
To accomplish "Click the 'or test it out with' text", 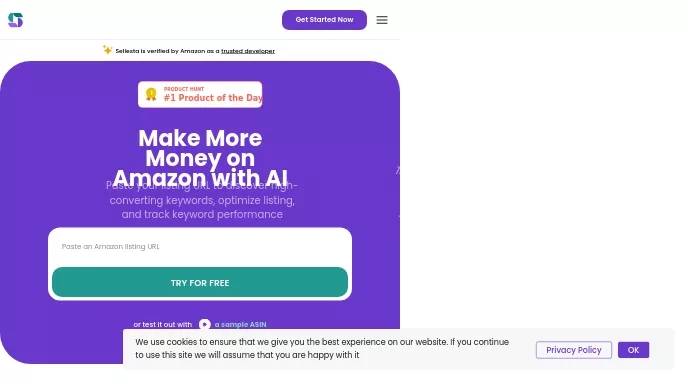I will (162, 324).
